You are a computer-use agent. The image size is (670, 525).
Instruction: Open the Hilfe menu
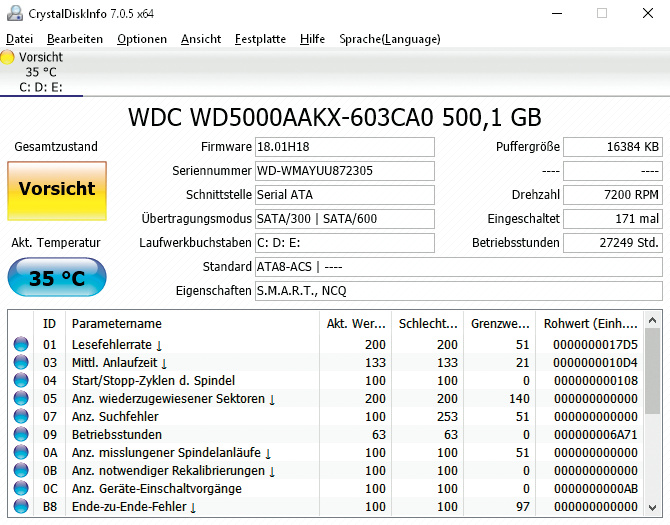[x=312, y=39]
